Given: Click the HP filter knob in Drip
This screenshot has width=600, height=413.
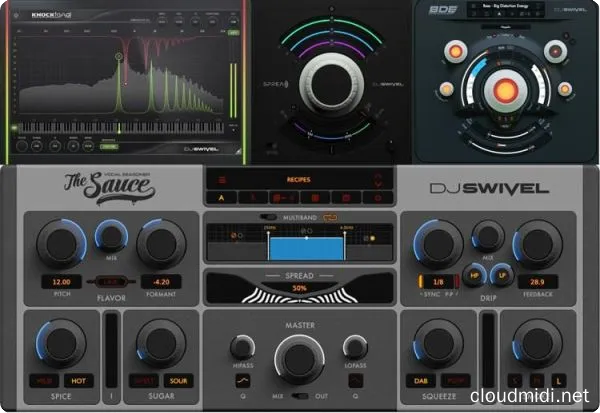Looking at the screenshot, I should tap(474, 275).
